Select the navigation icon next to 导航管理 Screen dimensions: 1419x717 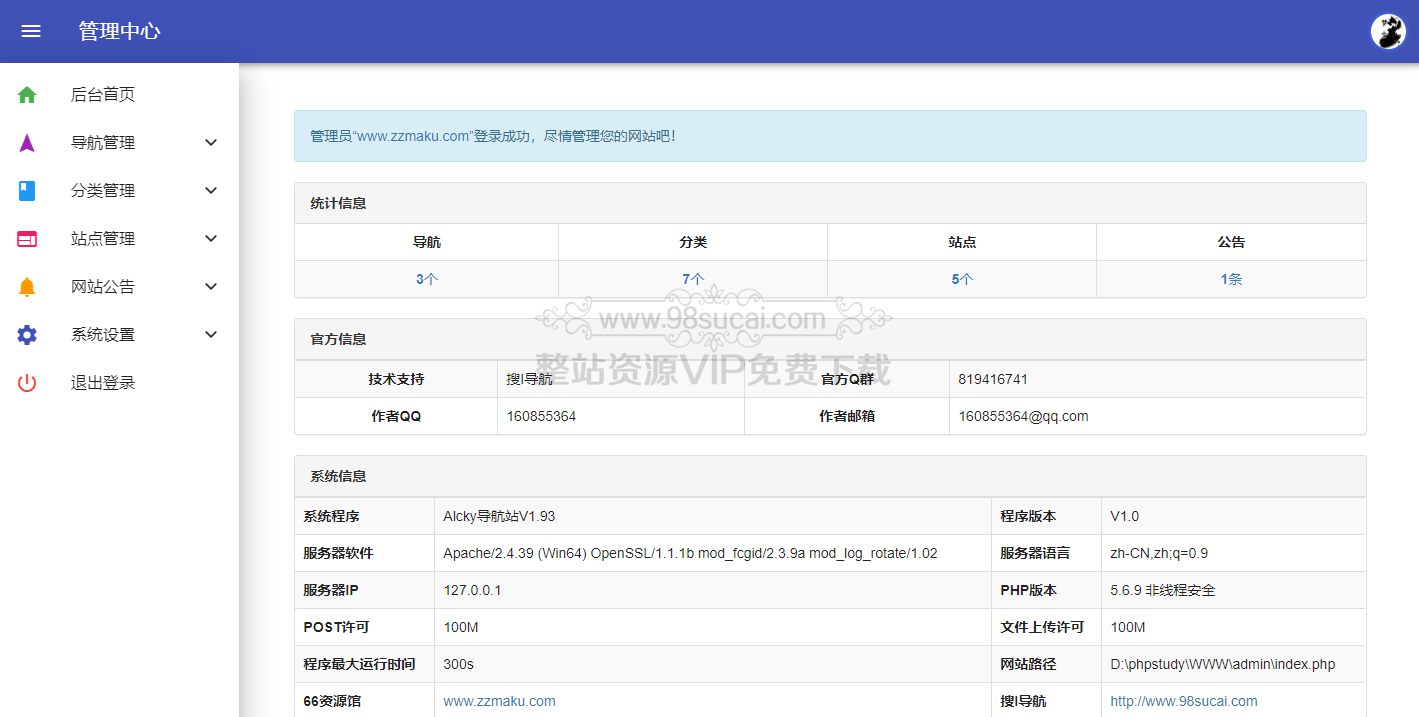26,142
